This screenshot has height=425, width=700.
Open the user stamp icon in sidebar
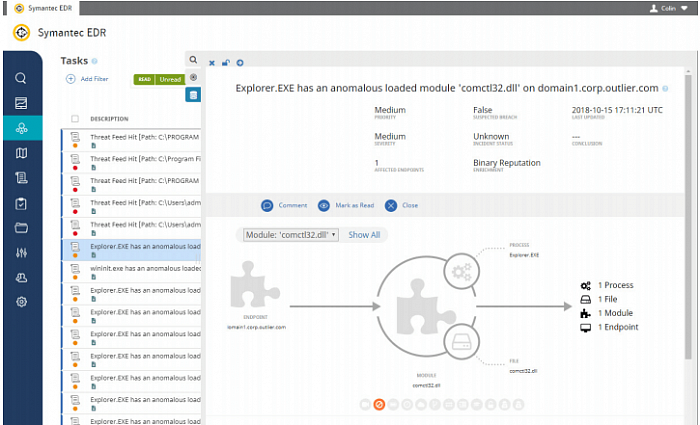tap(21, 278)
